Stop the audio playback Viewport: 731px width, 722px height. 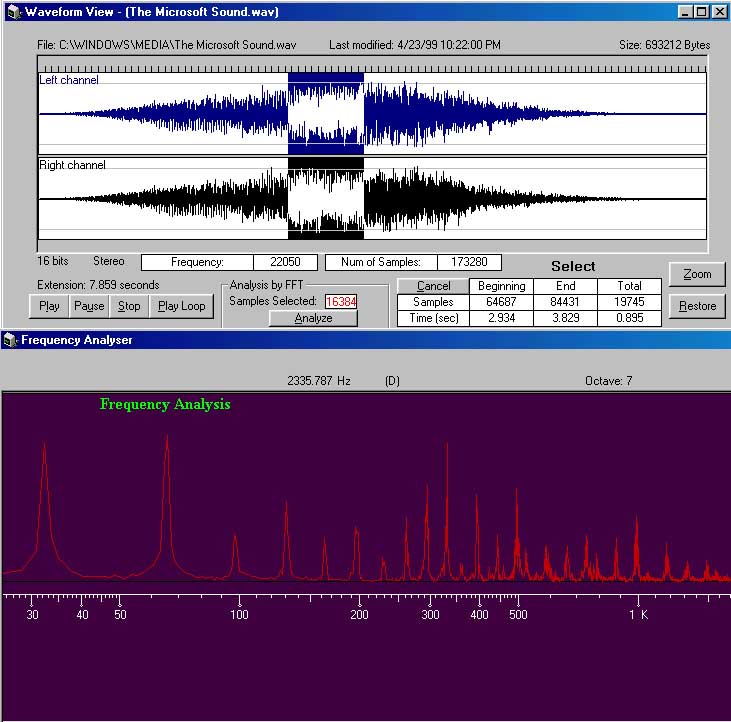[129, 306]
